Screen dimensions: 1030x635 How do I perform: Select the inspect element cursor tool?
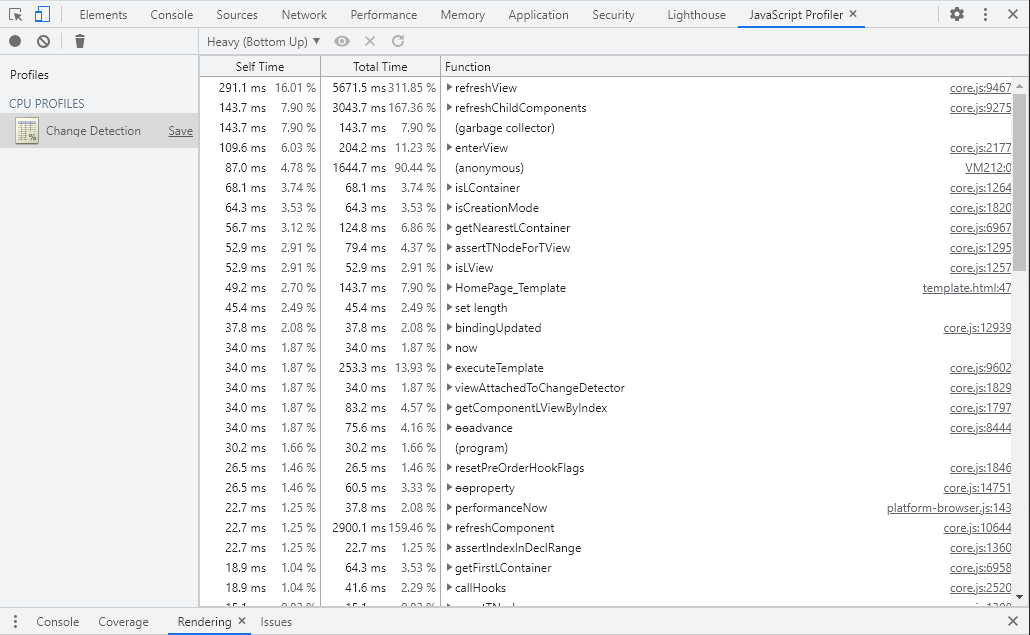[15, 14]
